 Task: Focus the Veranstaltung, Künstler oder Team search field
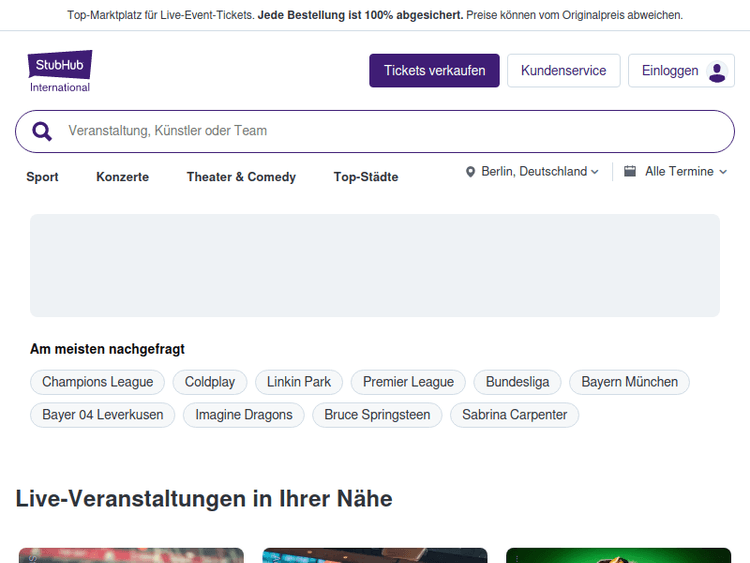coord(375,132)
